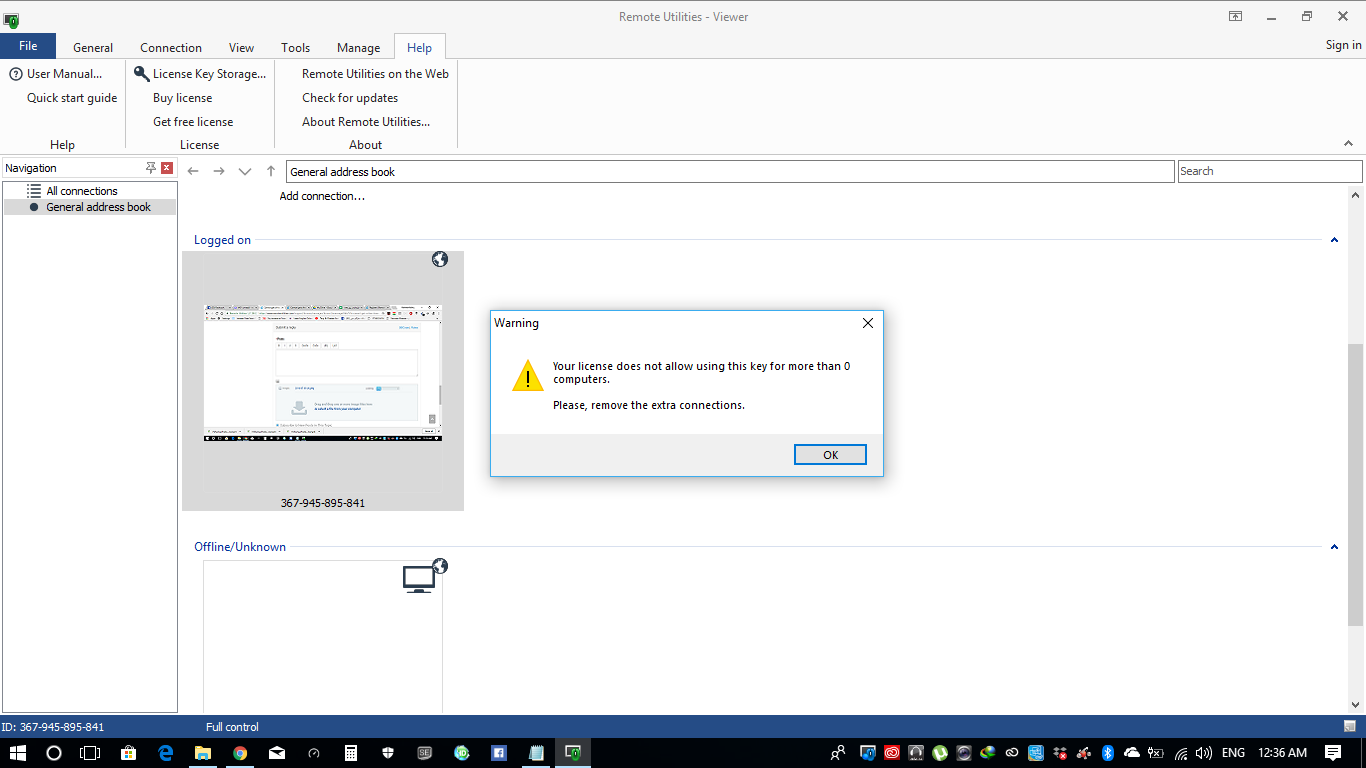The height and width of the screenshot is (768, 1366).
Task: Switch to the Connection ribbon tab
Action: [x=171, y=47]
